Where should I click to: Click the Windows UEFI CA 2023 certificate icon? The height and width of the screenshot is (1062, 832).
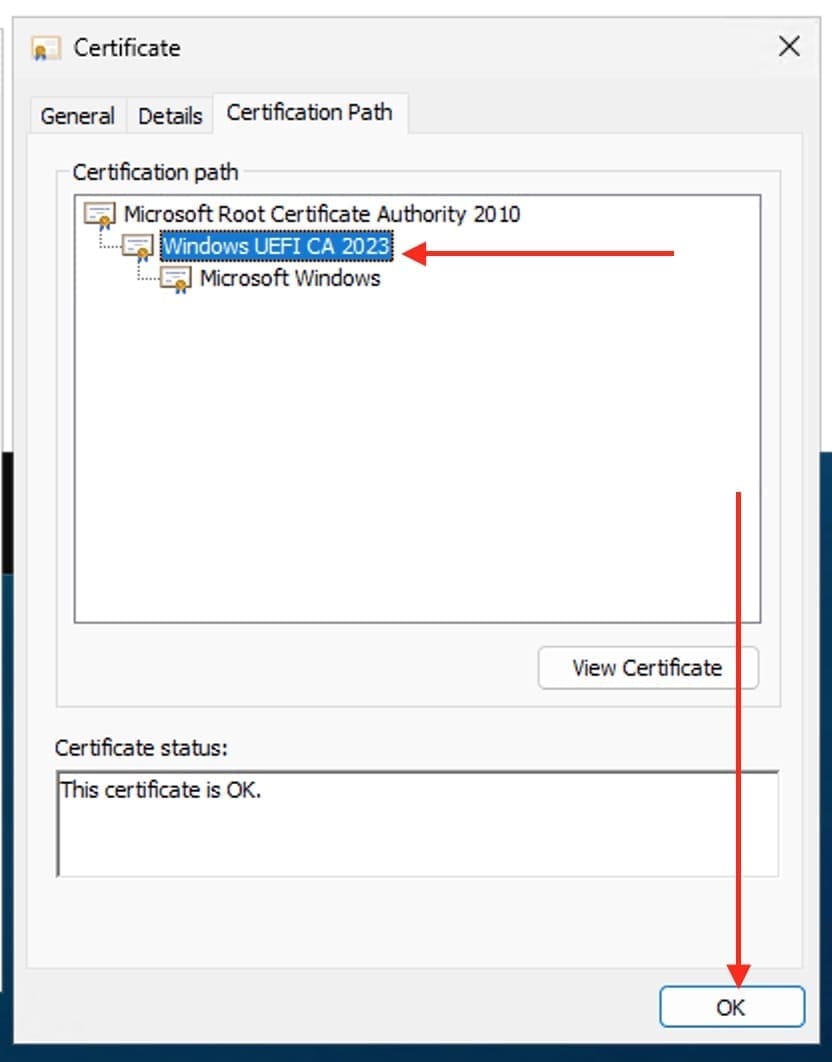click(138, 246)
